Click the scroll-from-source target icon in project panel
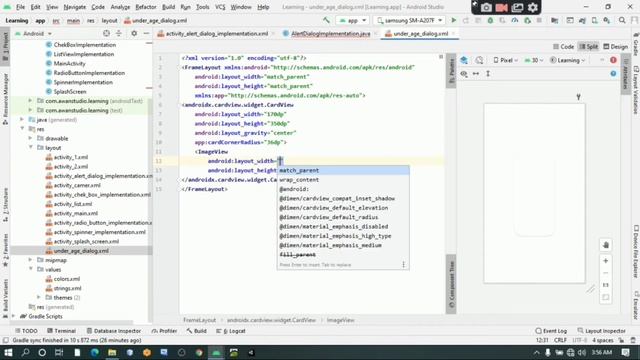Viewport: 640px width, 360px height. coord(107,33)
